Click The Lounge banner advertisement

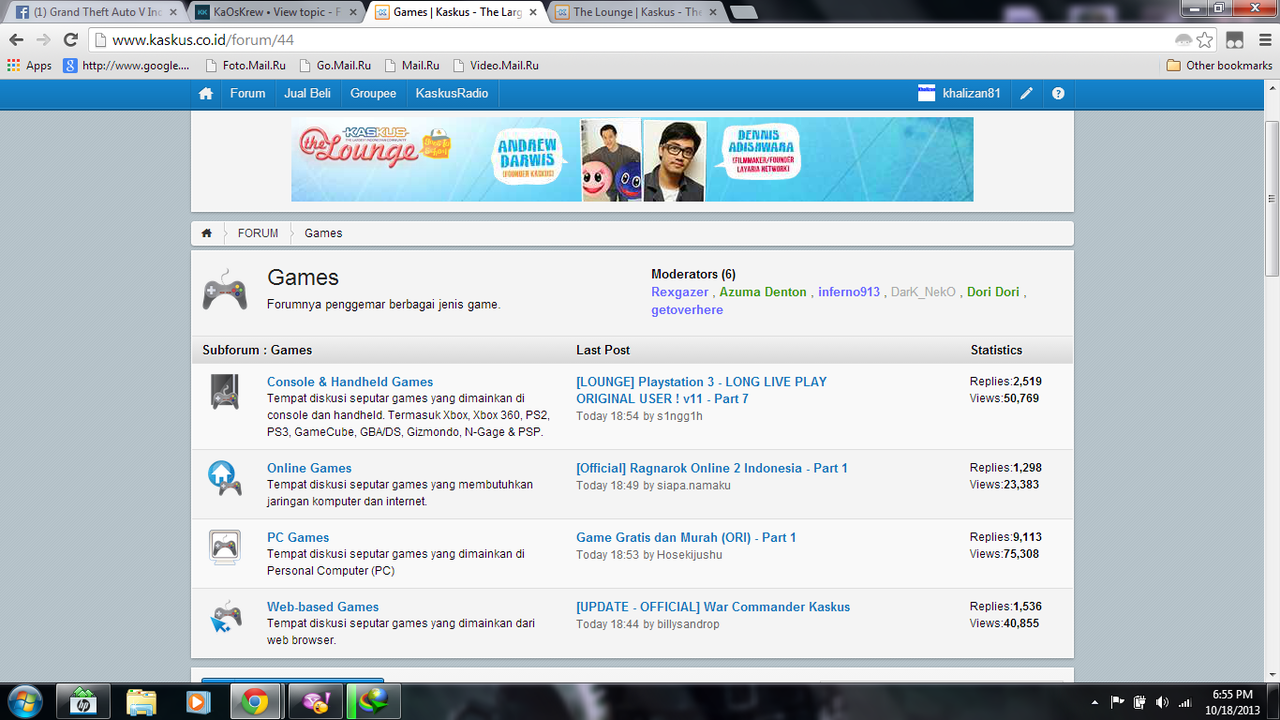click(632, 159)
